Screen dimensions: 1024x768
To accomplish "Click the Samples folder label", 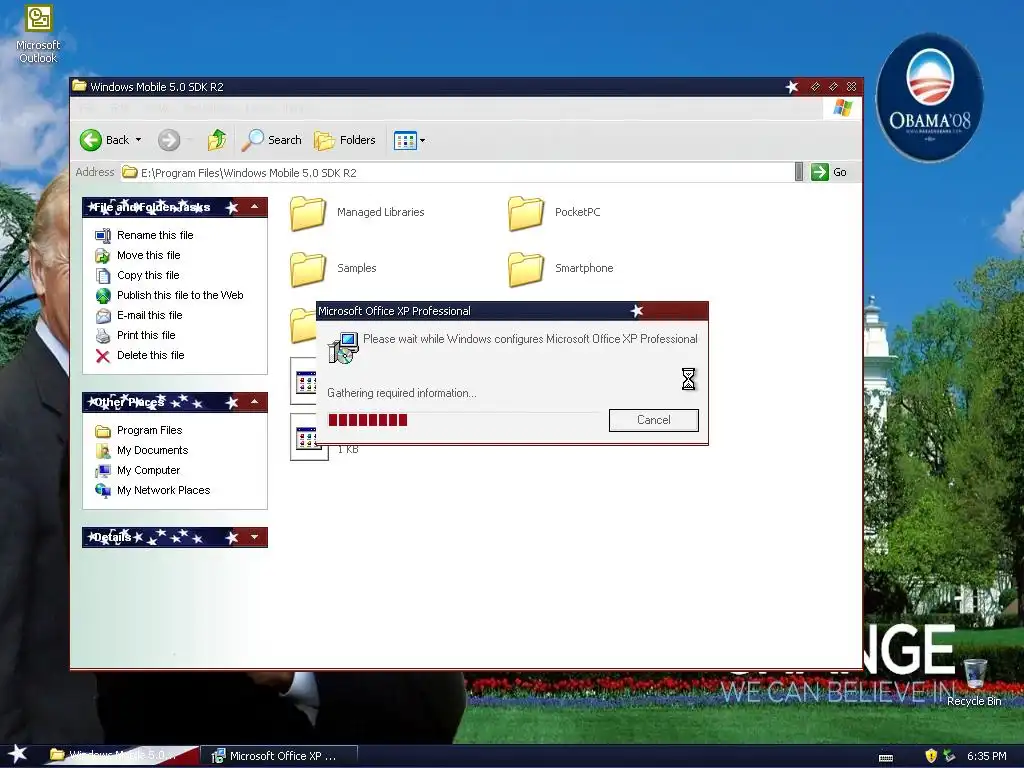I will tap(357, 268).
